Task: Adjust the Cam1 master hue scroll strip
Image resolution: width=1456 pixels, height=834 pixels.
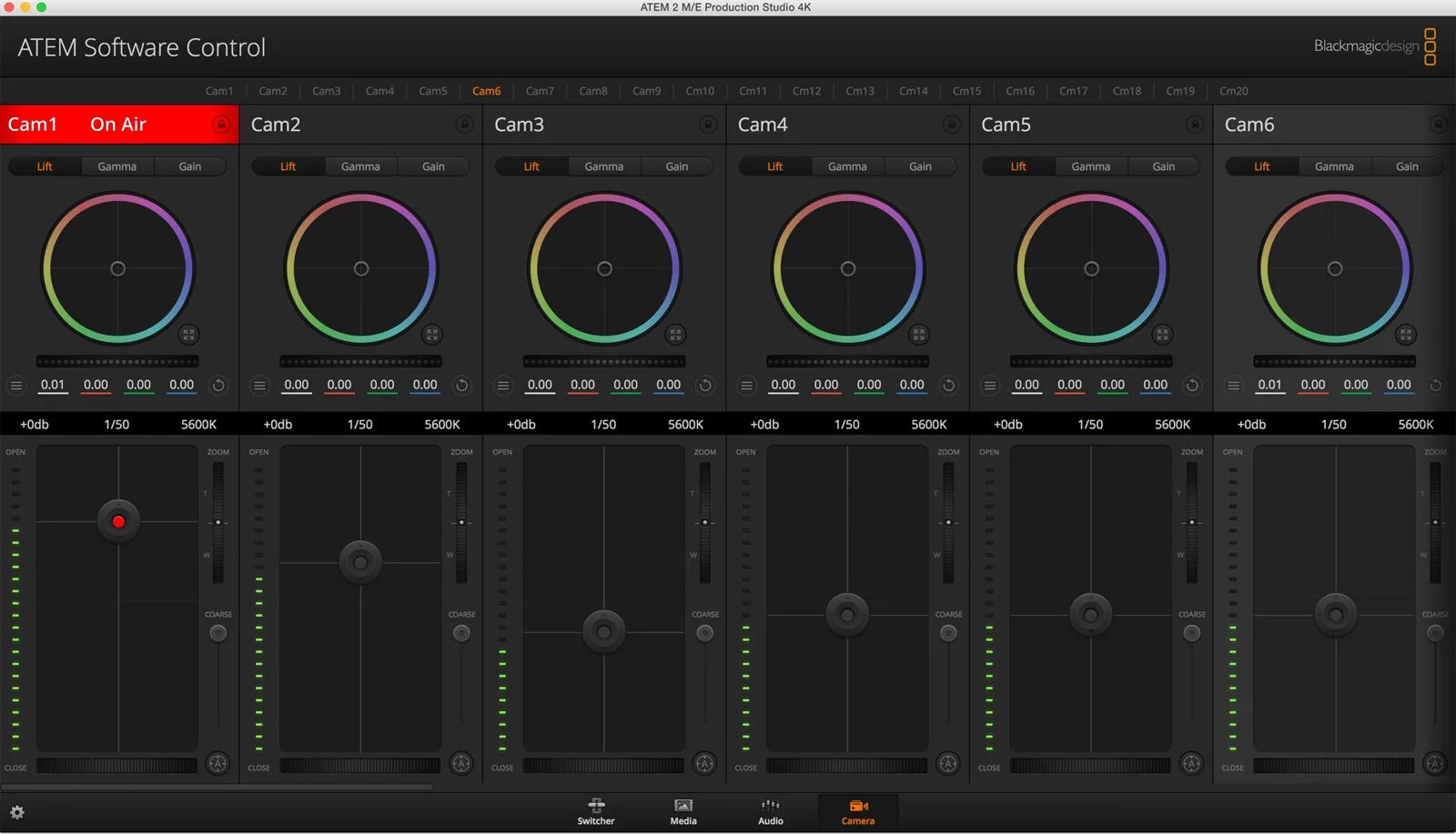Action: coord(118,361)
